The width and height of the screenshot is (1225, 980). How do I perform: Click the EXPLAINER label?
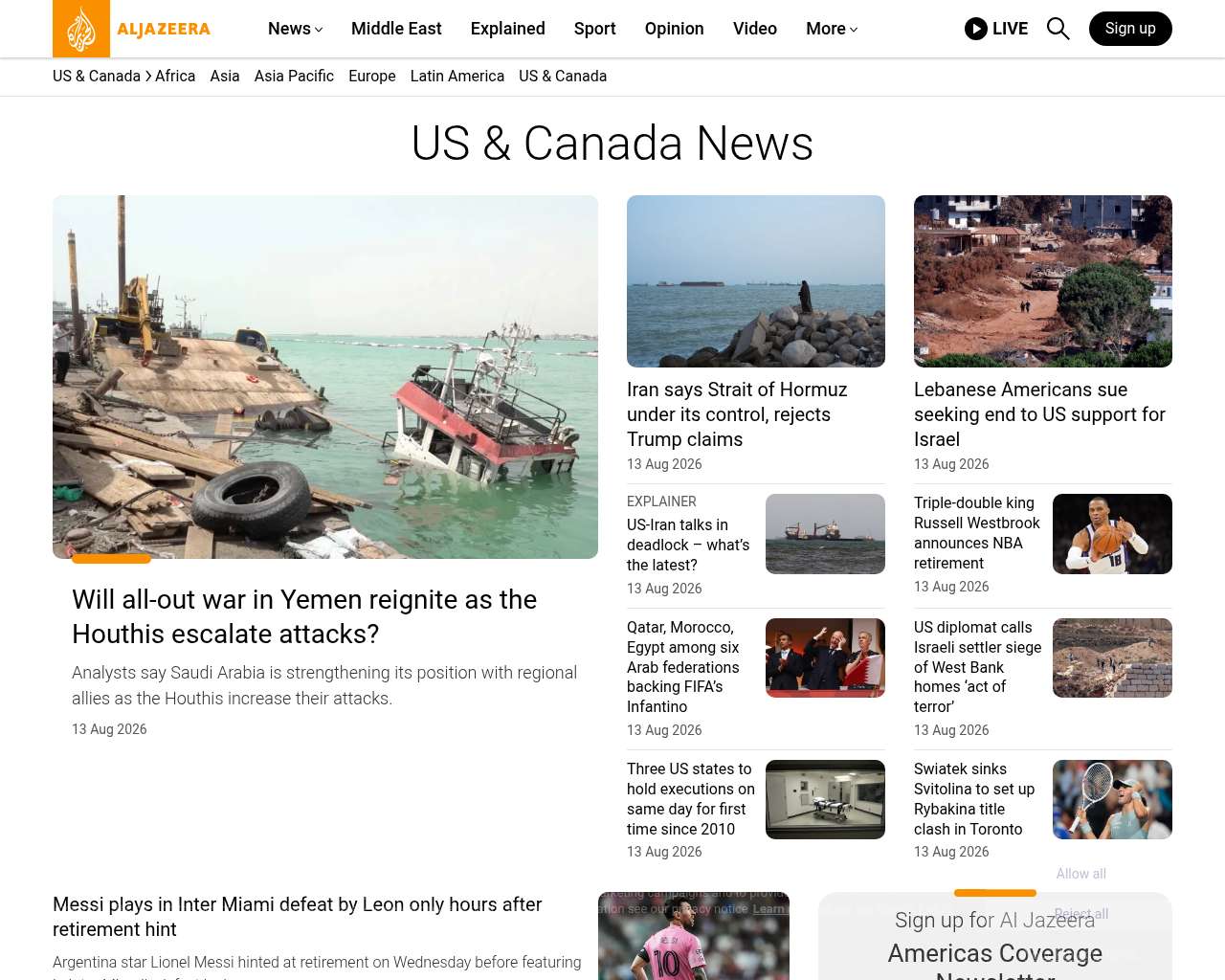[661, 501]
